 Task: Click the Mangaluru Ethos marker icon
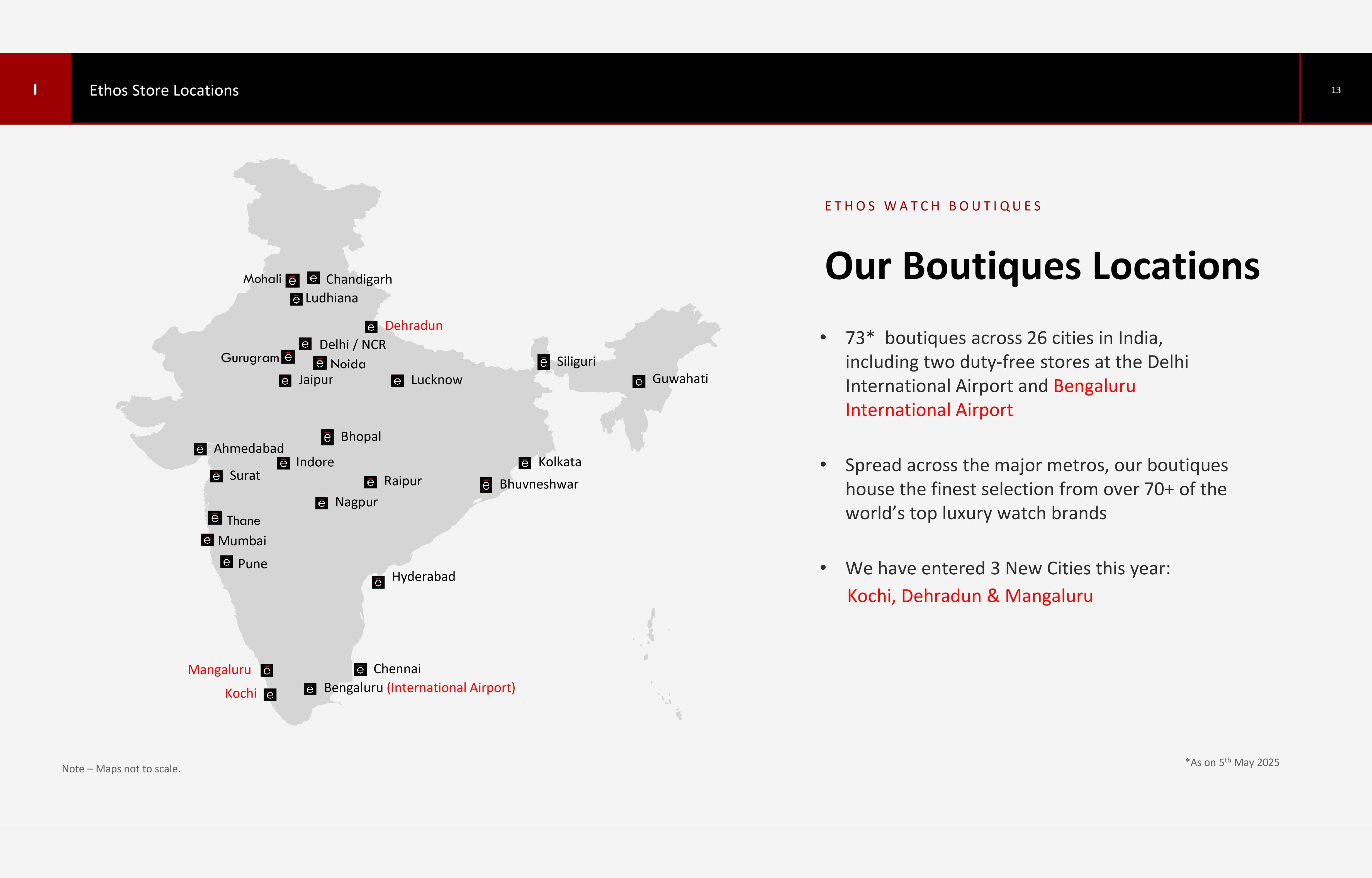coord(267,670)
